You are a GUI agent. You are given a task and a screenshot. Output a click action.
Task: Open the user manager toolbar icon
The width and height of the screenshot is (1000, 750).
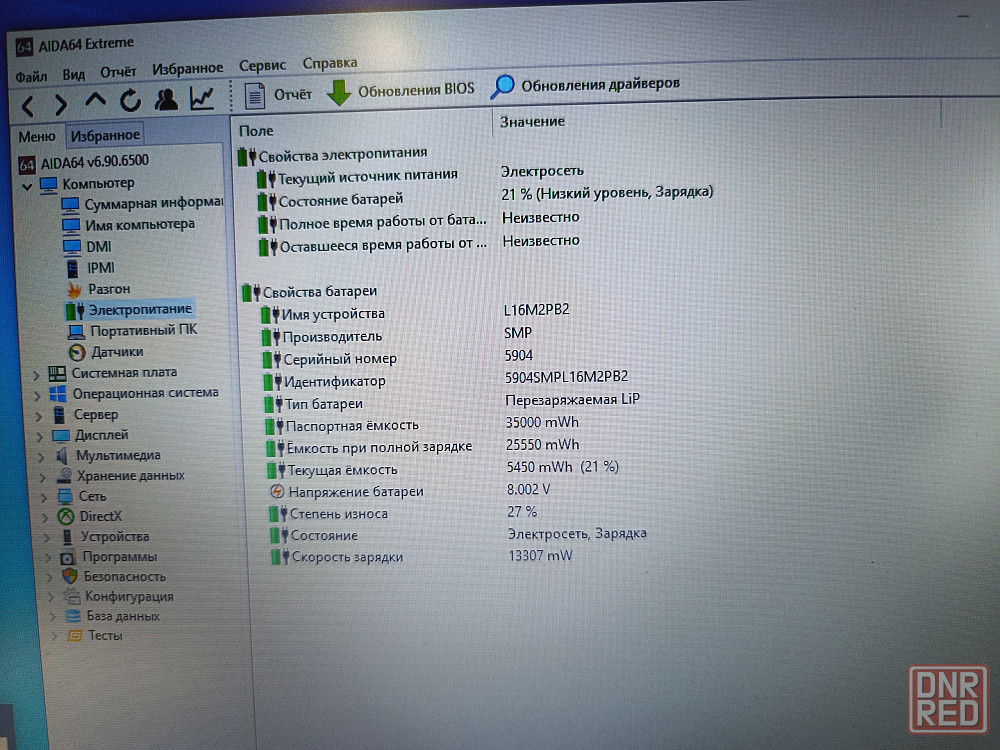coord(167,99)
